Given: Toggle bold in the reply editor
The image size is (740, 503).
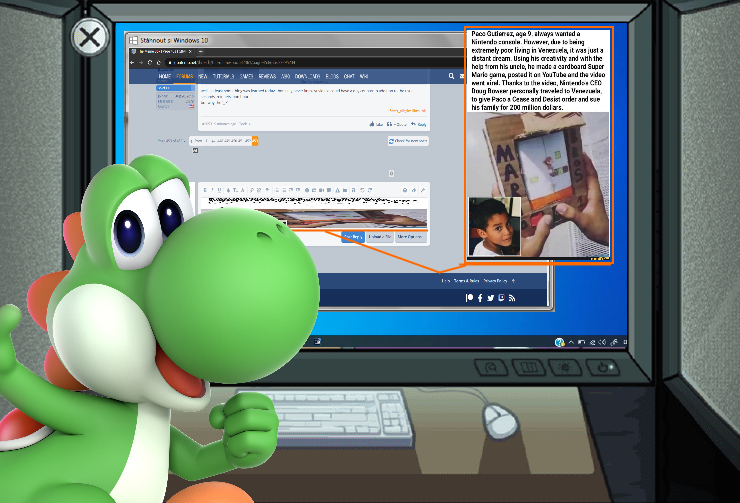Looking at the screenshot, I should (205, 190).
